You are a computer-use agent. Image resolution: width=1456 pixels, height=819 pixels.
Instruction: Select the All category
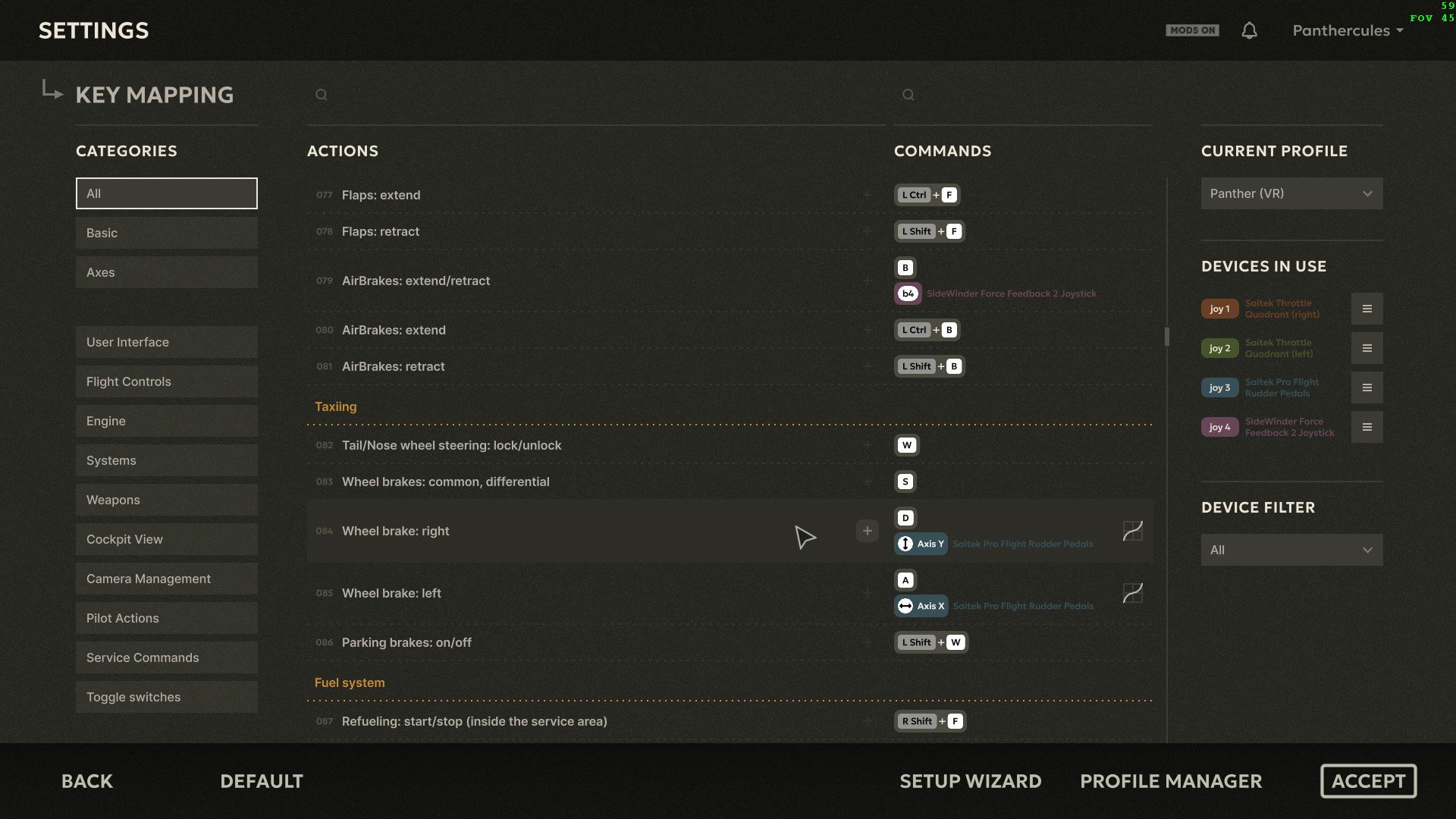167,193
